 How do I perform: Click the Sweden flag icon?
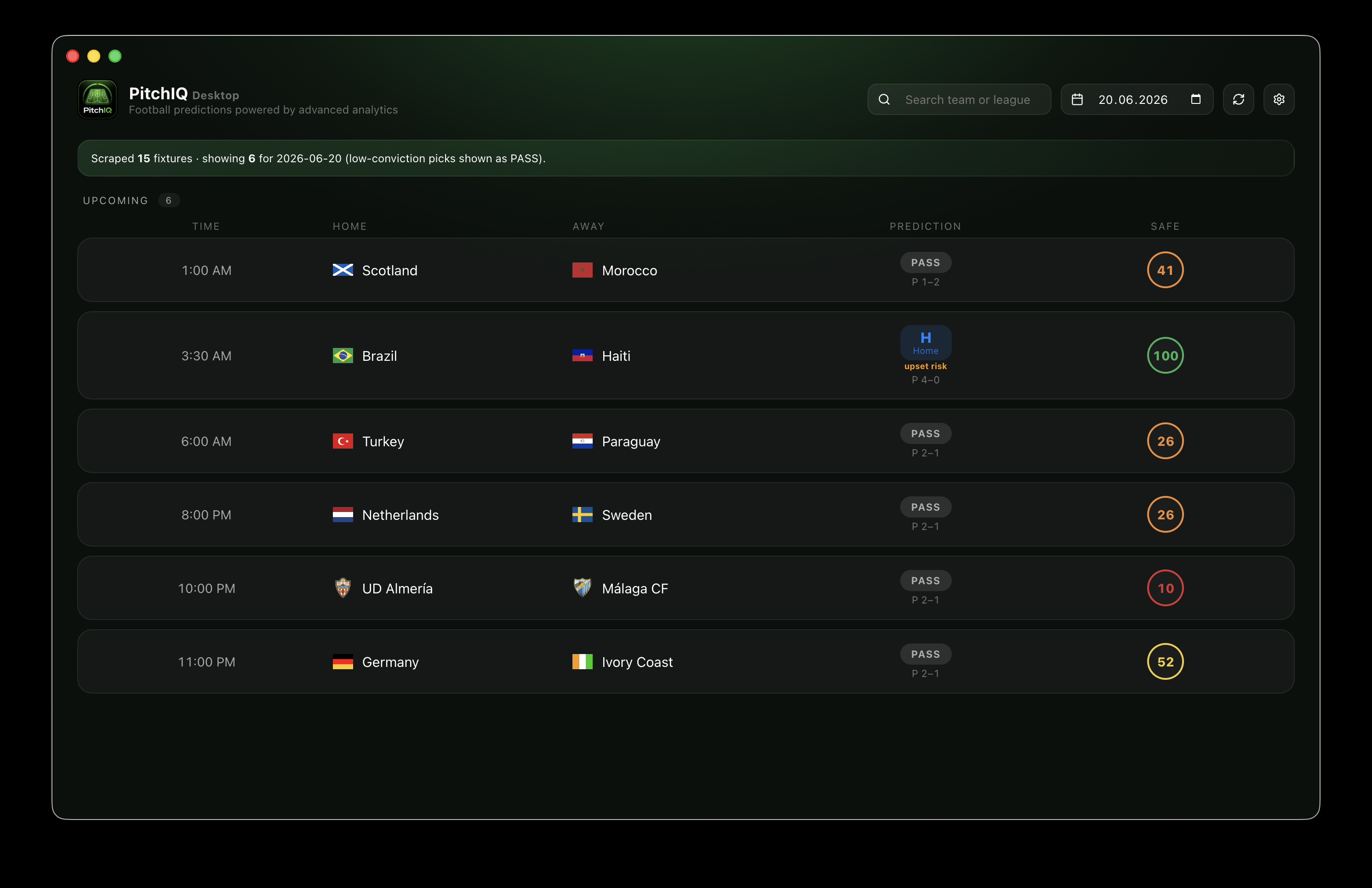pyautogui.click(x=582, y=515)
